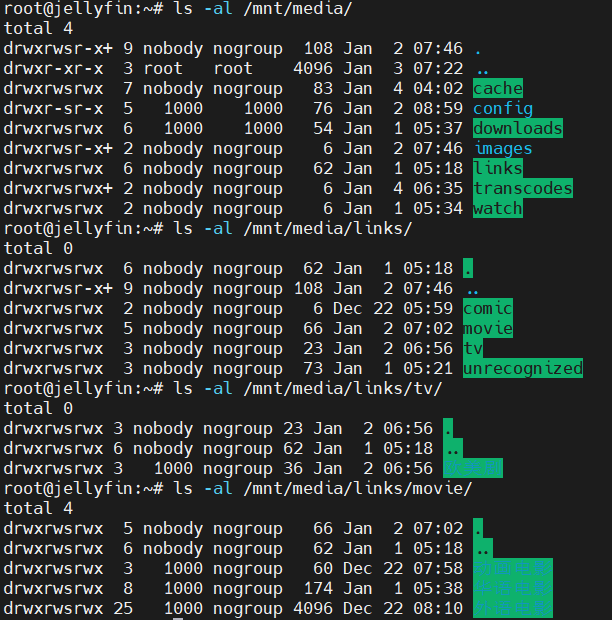Select the unrecognized folder name
Viewport: 612px width, 620px height.
pyautogui.click(x=522, y=369)
